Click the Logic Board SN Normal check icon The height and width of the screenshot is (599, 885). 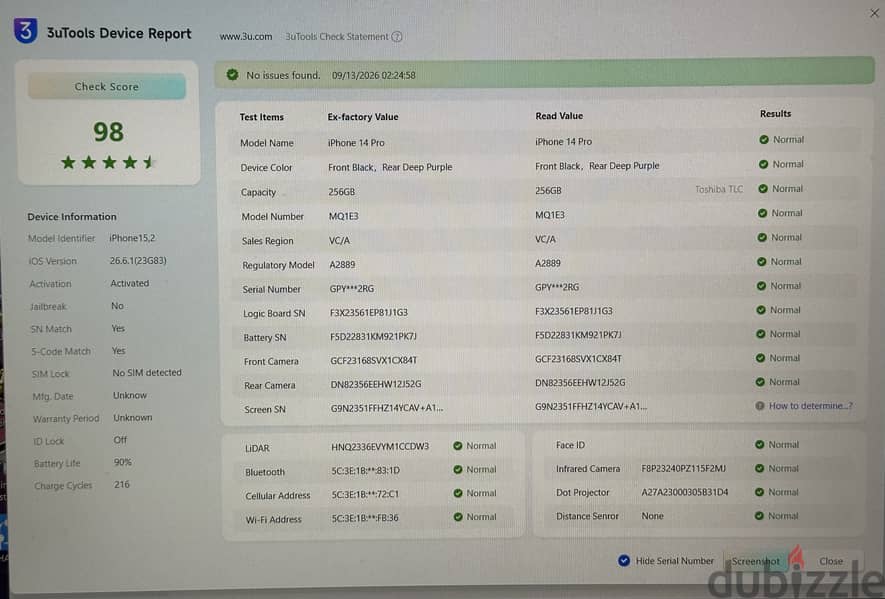[761, 310]
